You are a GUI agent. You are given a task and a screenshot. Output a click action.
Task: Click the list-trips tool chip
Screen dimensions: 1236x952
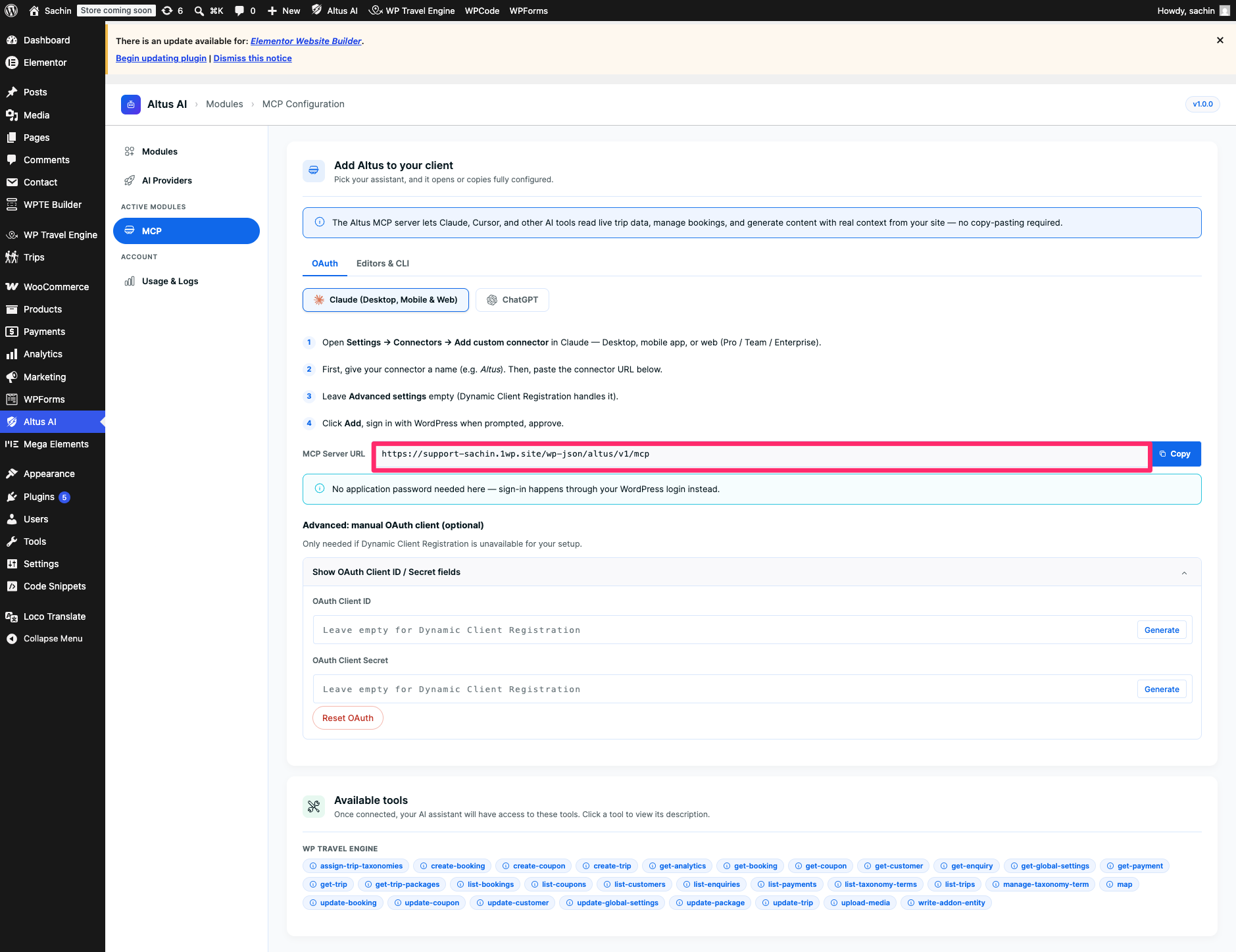(x=954, y=884)
